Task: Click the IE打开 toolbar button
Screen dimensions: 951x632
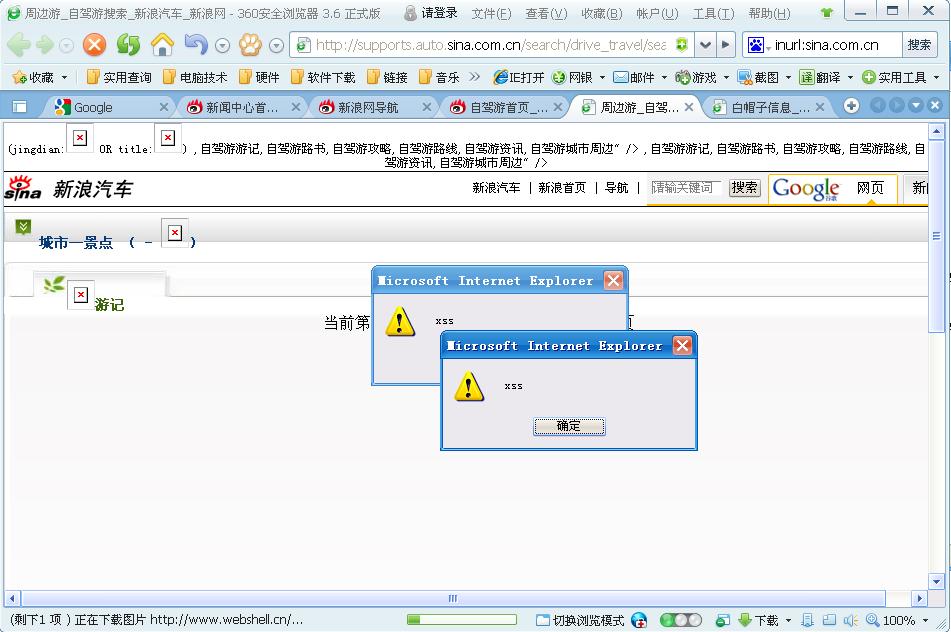Action: (x=519, y=77)
